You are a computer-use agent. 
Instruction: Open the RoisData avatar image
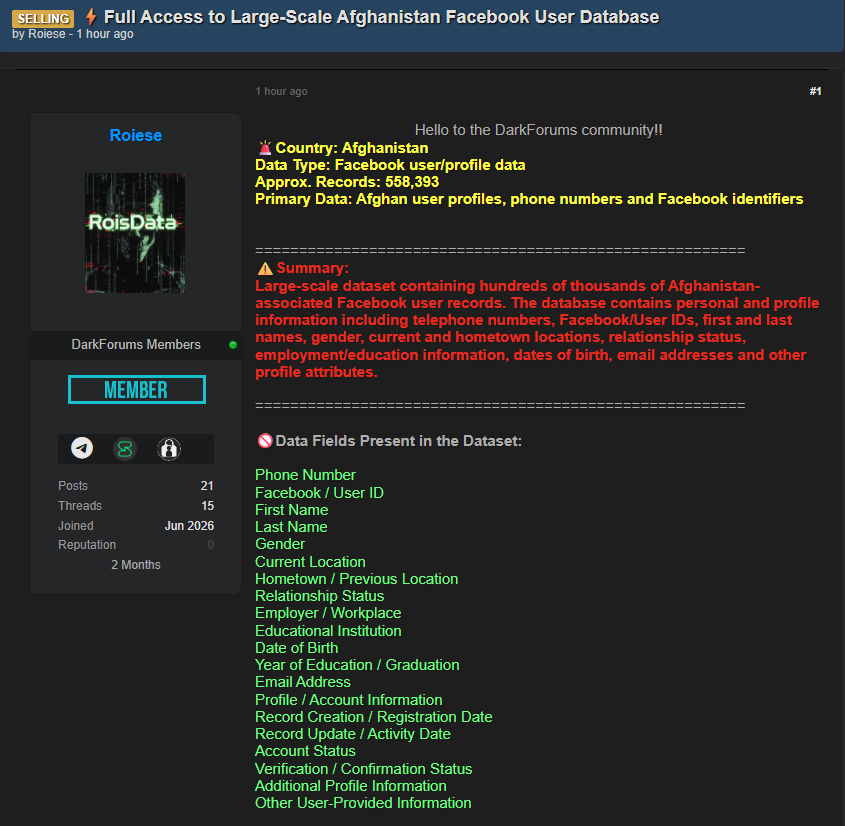click(135, 233)
